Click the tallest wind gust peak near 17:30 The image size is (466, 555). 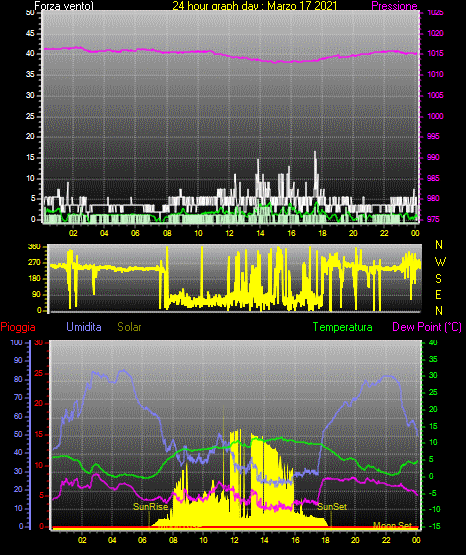pyautogui.click(x=315, y=153)
